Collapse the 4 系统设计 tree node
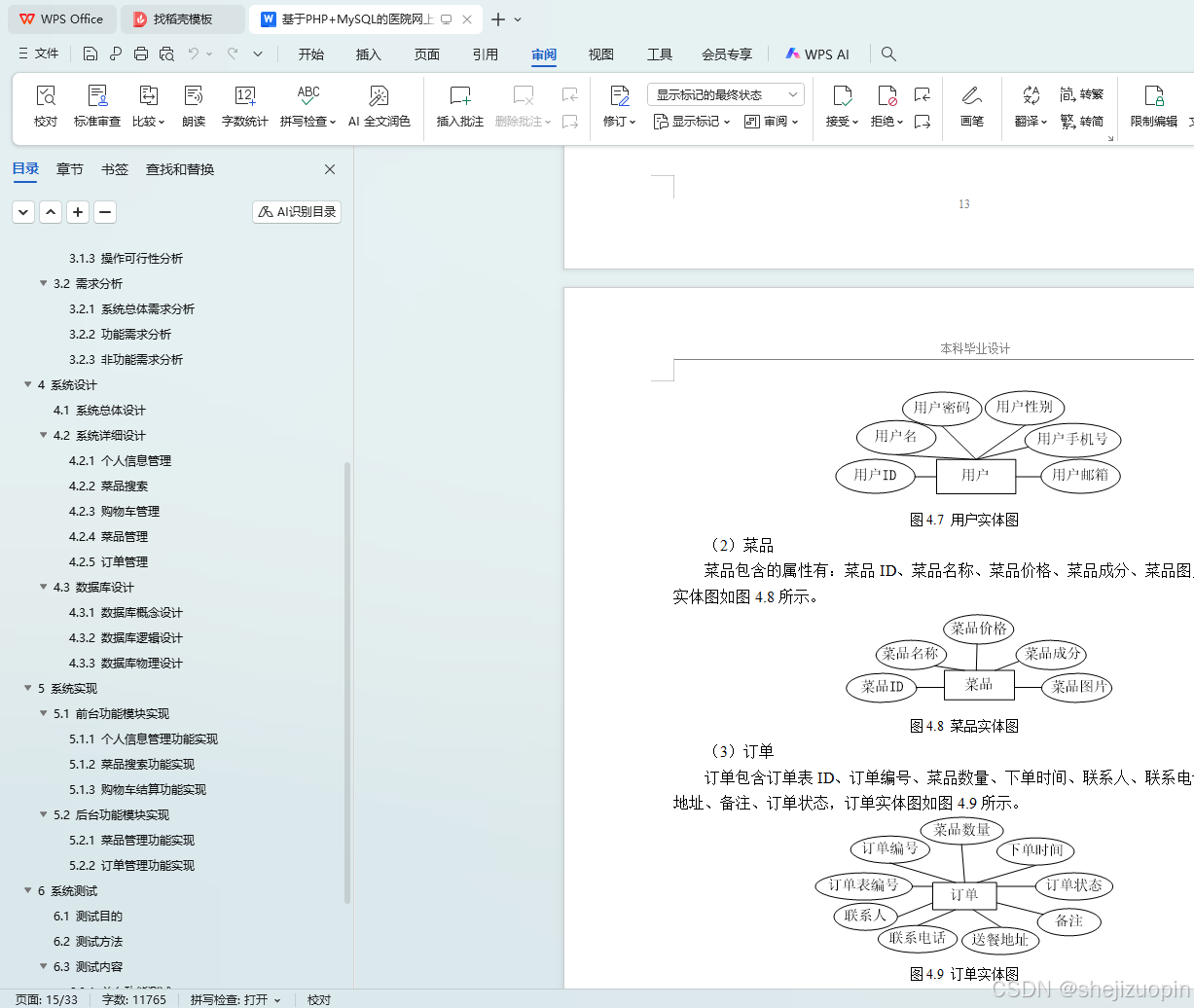This screenshot has height=1008, width=1194. tap(28, 384)
